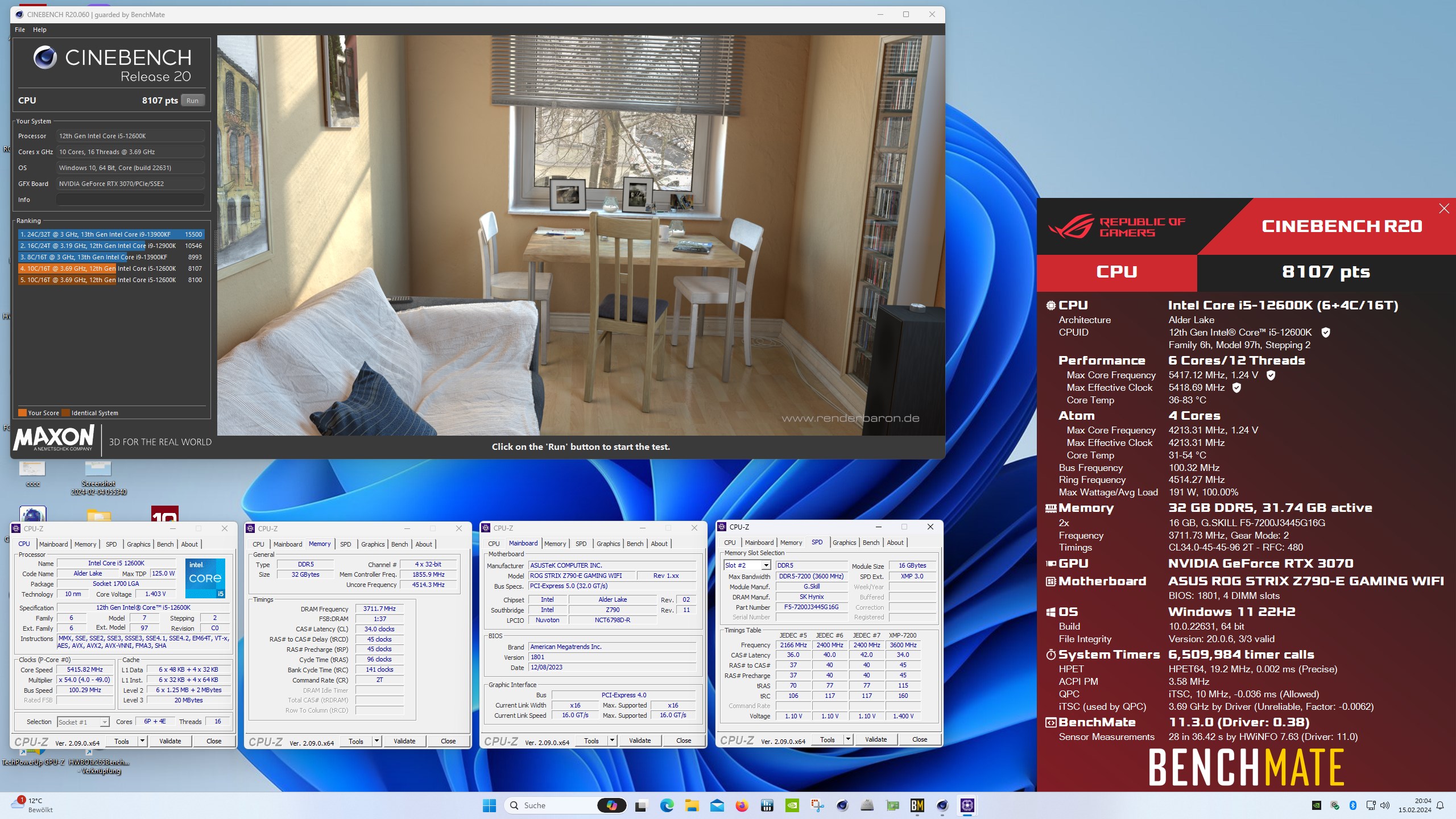The height and width of the screenshot is (819, 1456).
Task: Click Validate in CPU-Z CPU window
Action: (170, 741)
